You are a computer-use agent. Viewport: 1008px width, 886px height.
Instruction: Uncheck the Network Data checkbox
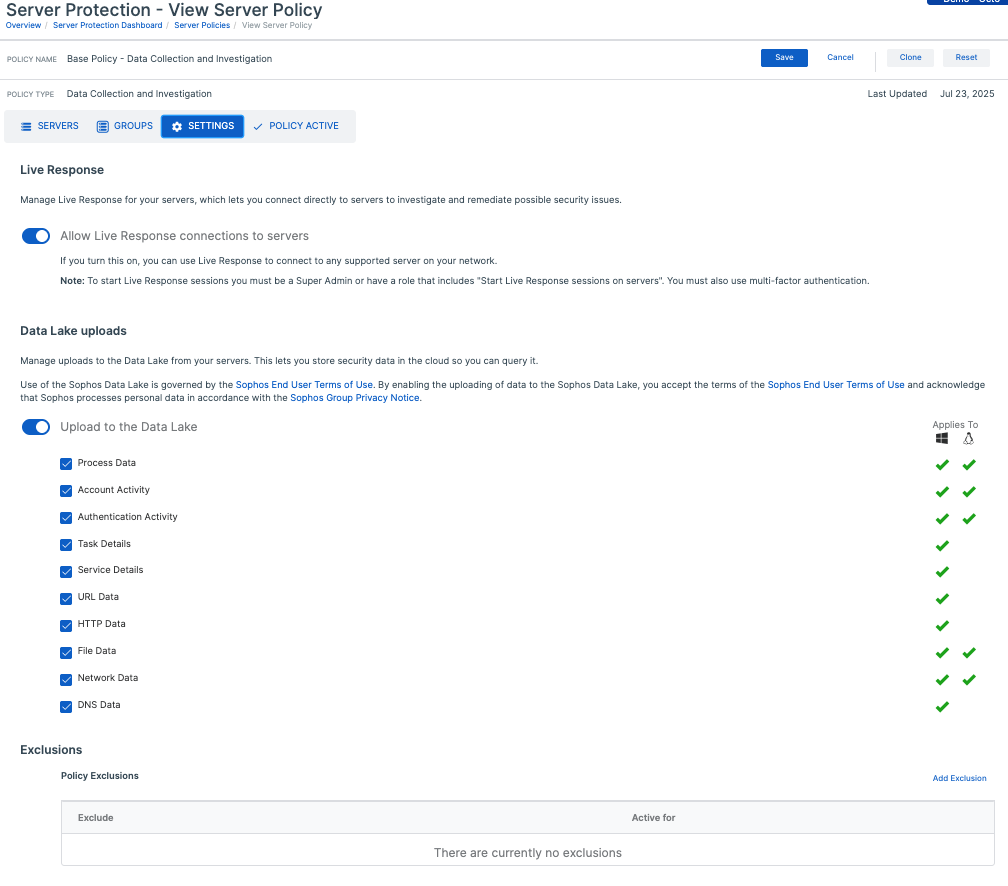click(66, 679)
